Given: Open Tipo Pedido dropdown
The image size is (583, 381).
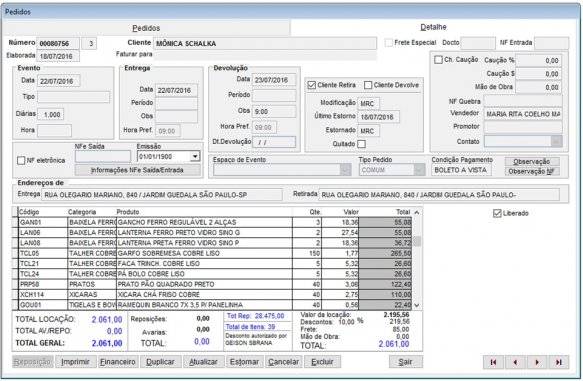Looking at the screenshot, I should 419,170.
